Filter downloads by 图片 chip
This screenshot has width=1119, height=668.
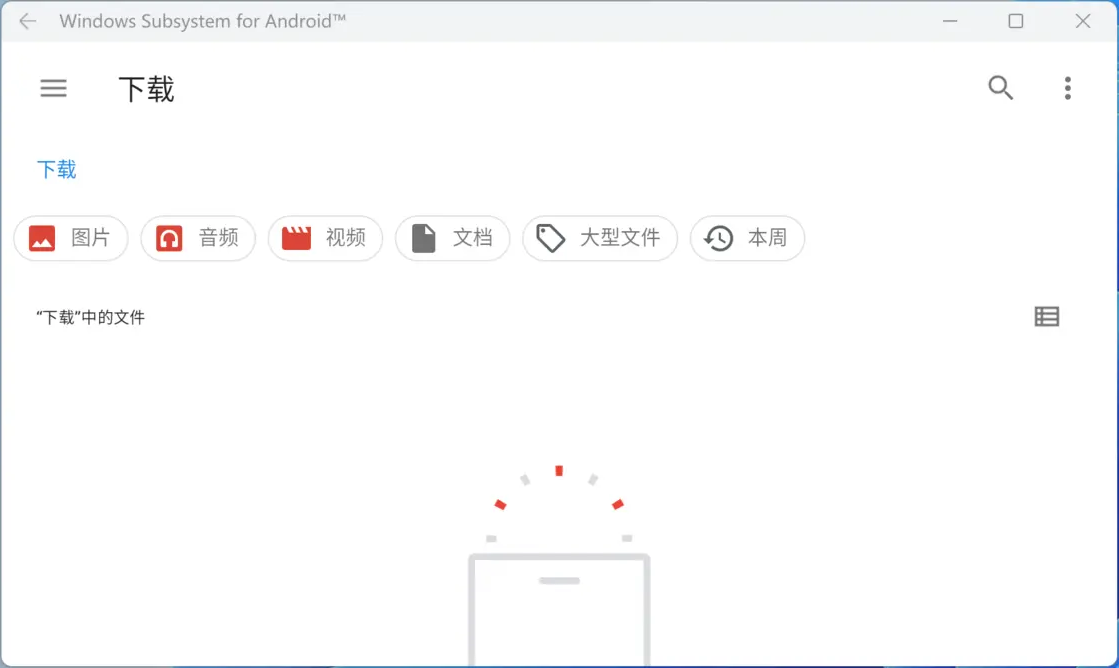(x=70, y=238)
